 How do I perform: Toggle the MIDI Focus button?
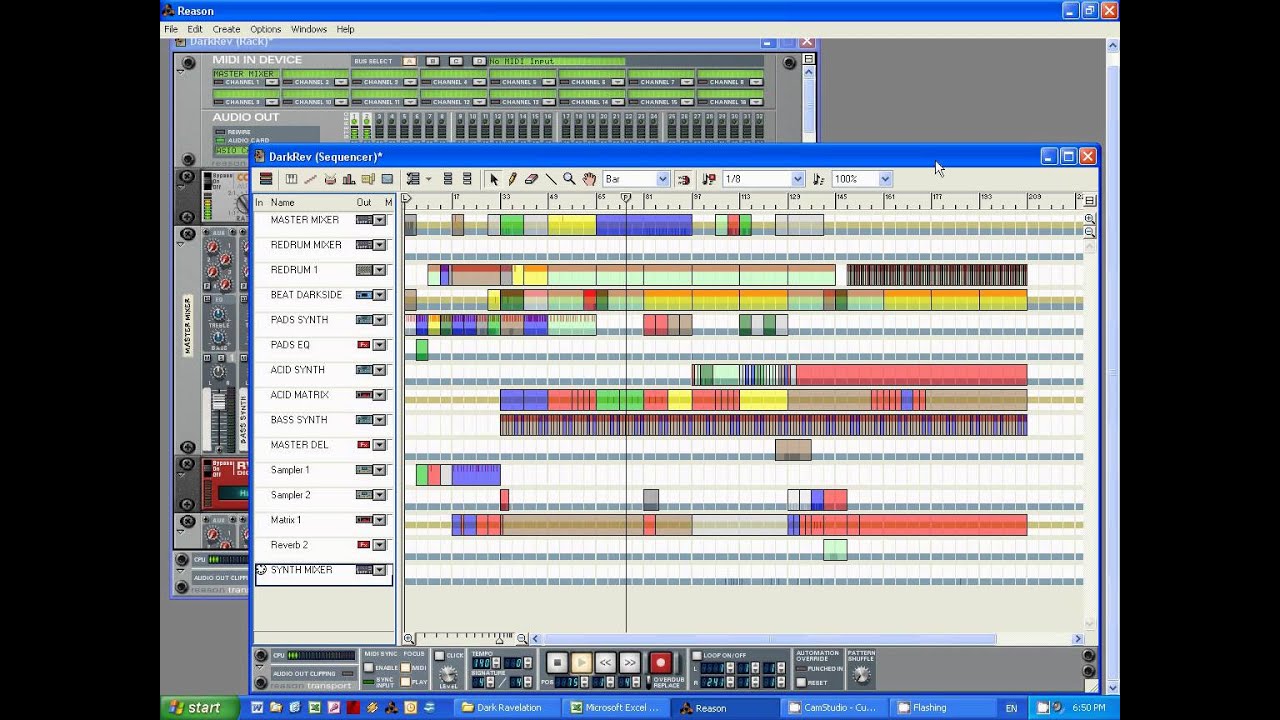(x=405, y=667)
